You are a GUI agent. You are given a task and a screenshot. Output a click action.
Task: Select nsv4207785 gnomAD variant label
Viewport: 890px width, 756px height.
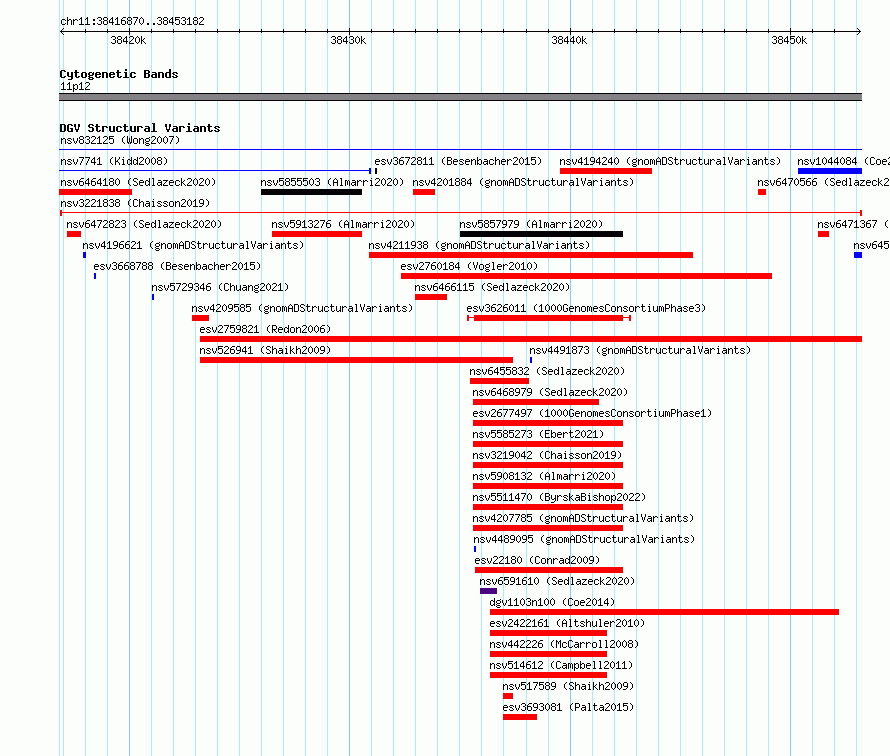(x=583, y=518)
